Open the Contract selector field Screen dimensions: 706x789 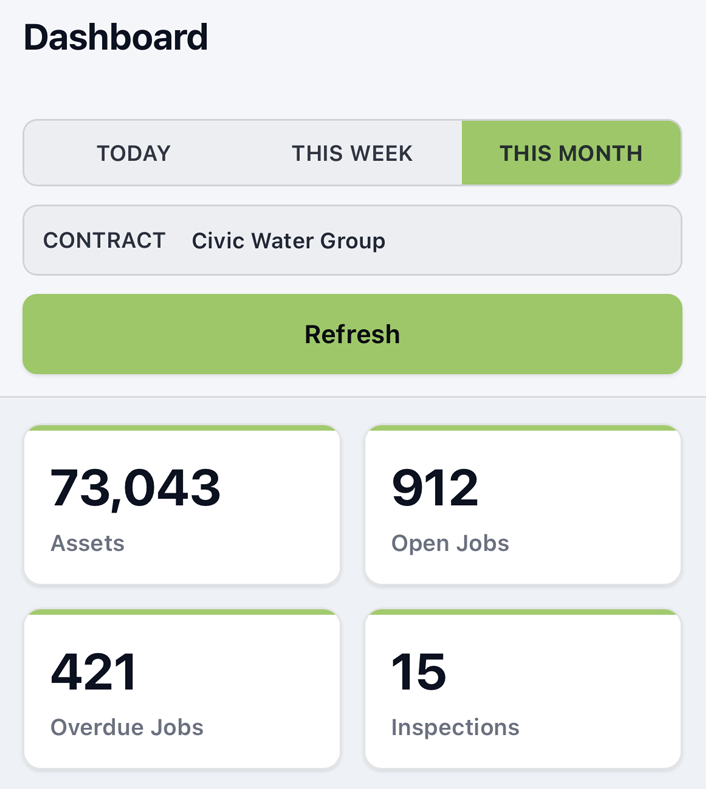[520, 240]
